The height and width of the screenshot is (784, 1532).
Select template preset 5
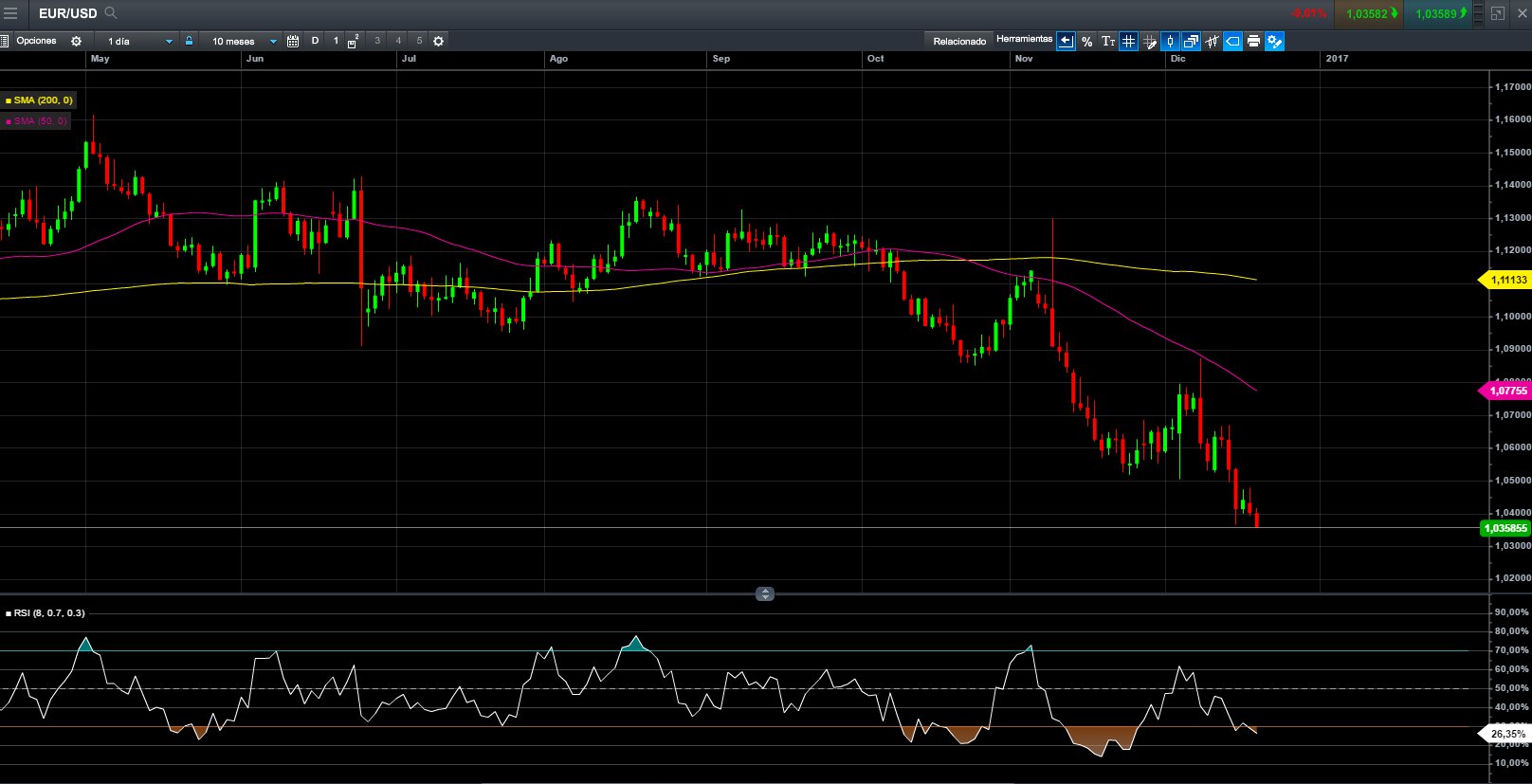419,41
